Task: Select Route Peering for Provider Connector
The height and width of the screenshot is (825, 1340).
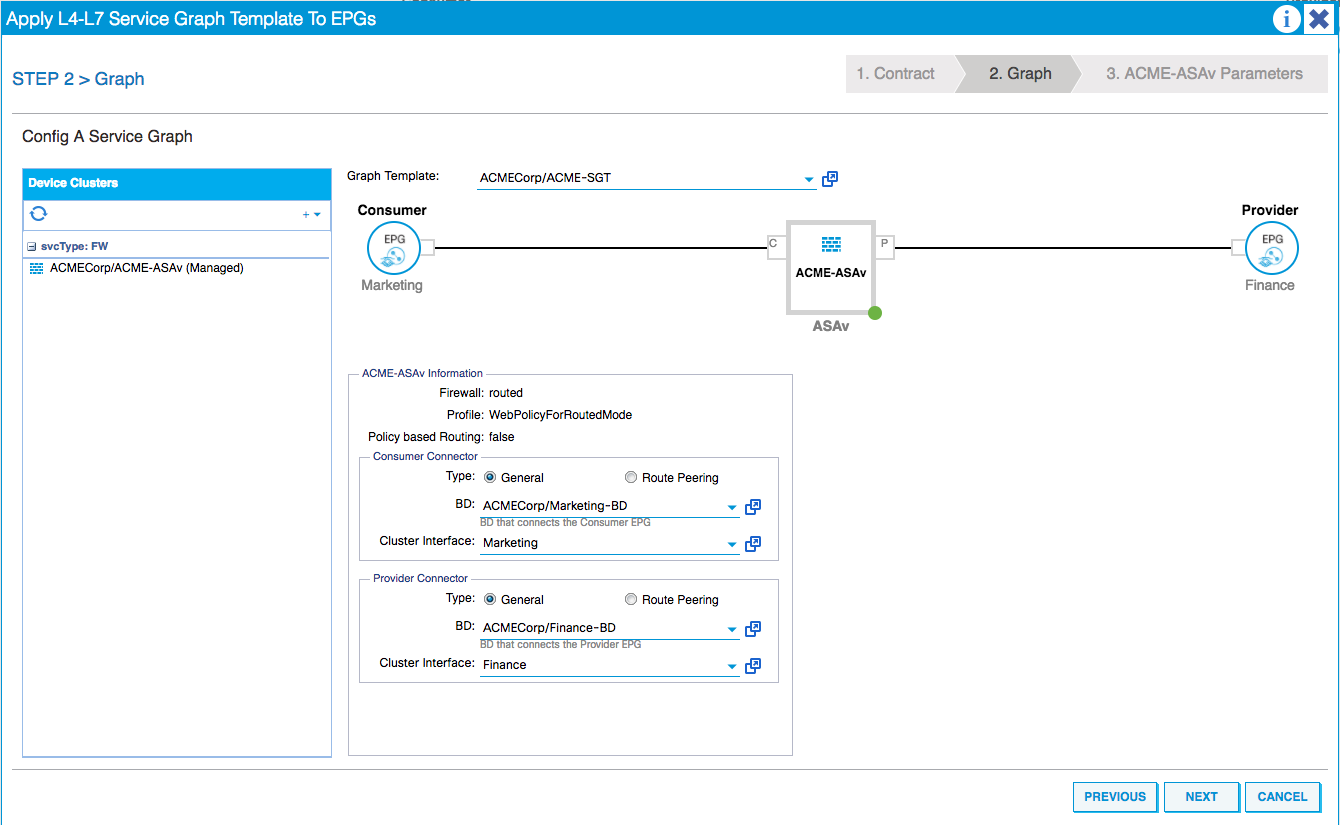Action: (x=631, y=599)
